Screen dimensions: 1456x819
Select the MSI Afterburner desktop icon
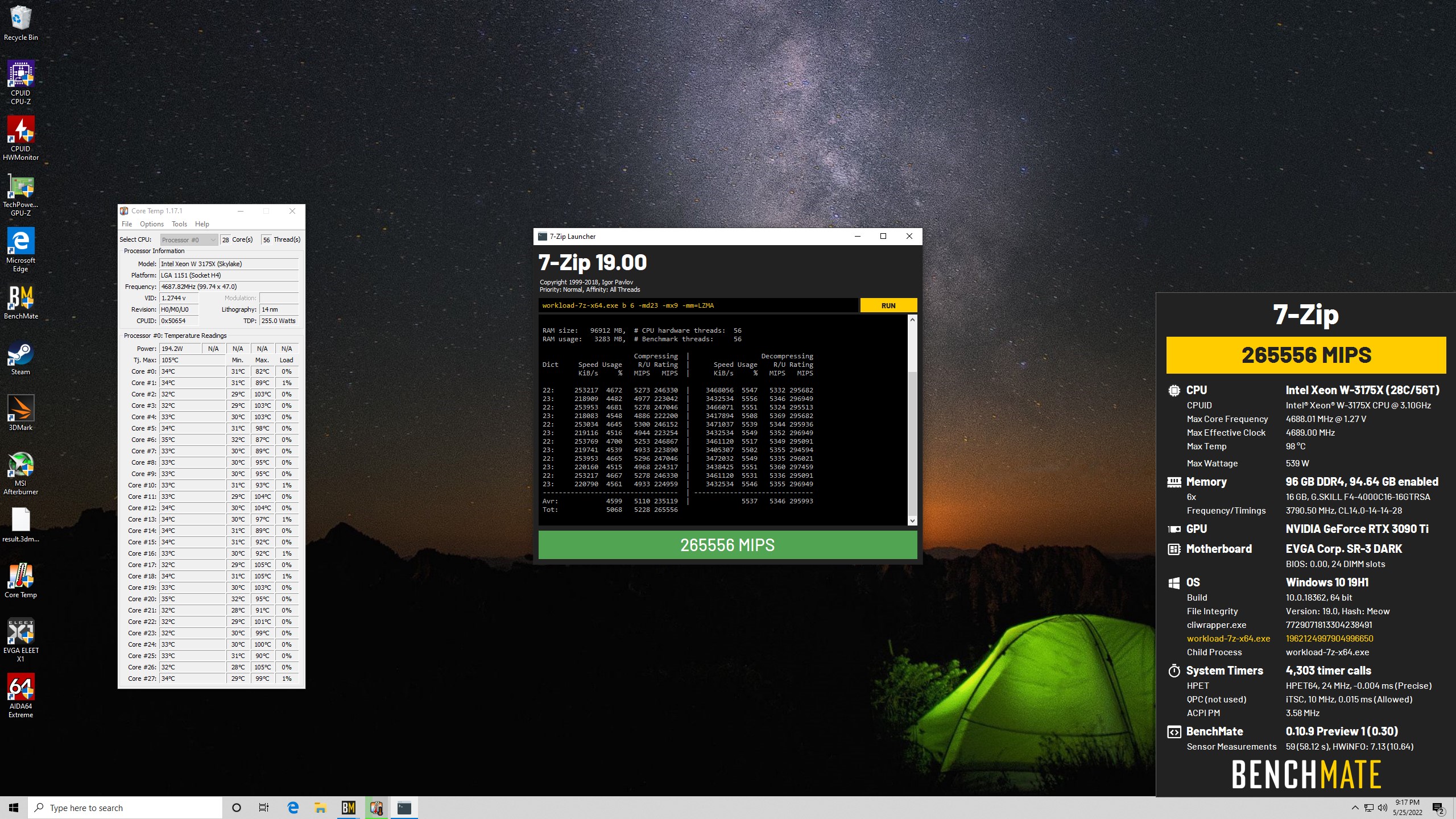coord(20,473)
